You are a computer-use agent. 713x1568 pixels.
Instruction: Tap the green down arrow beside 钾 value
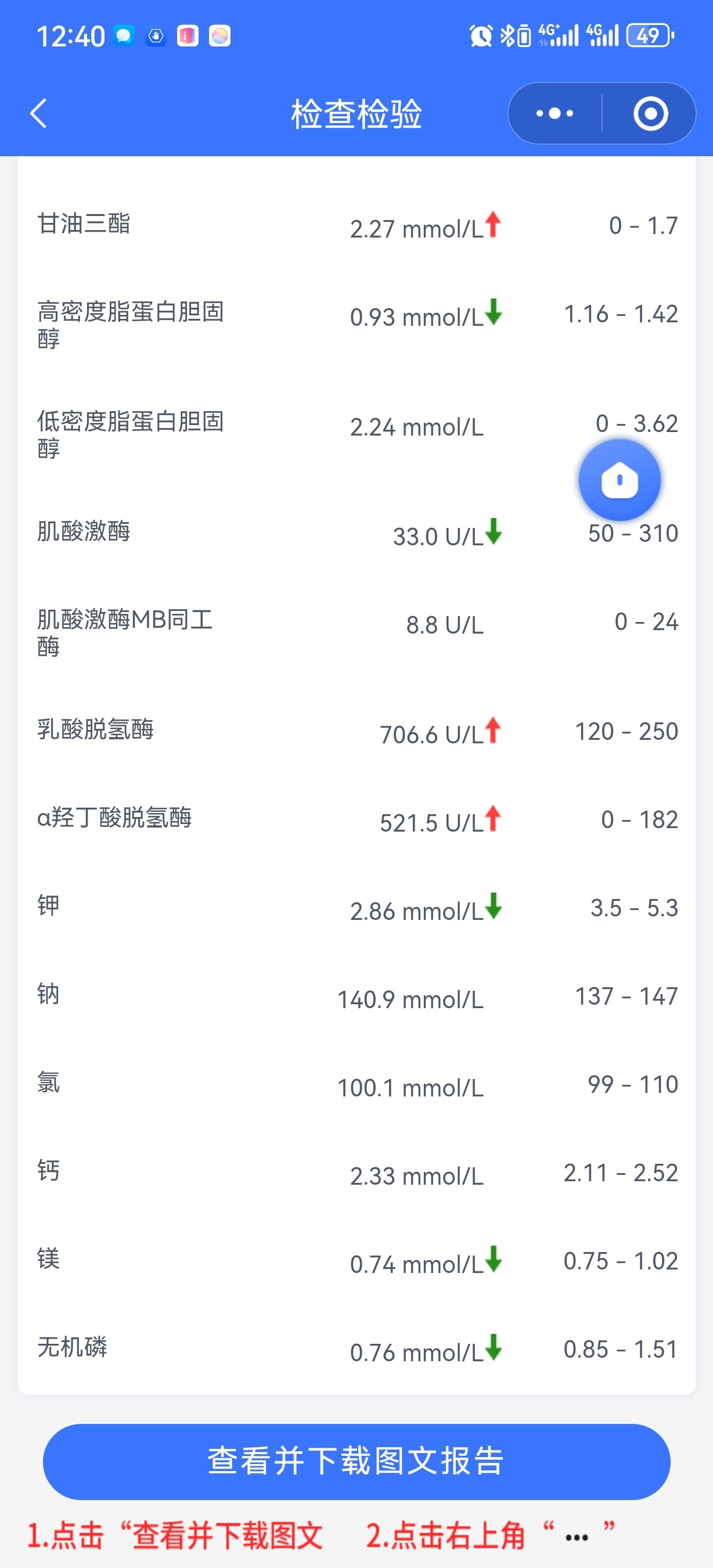(494, 906)
